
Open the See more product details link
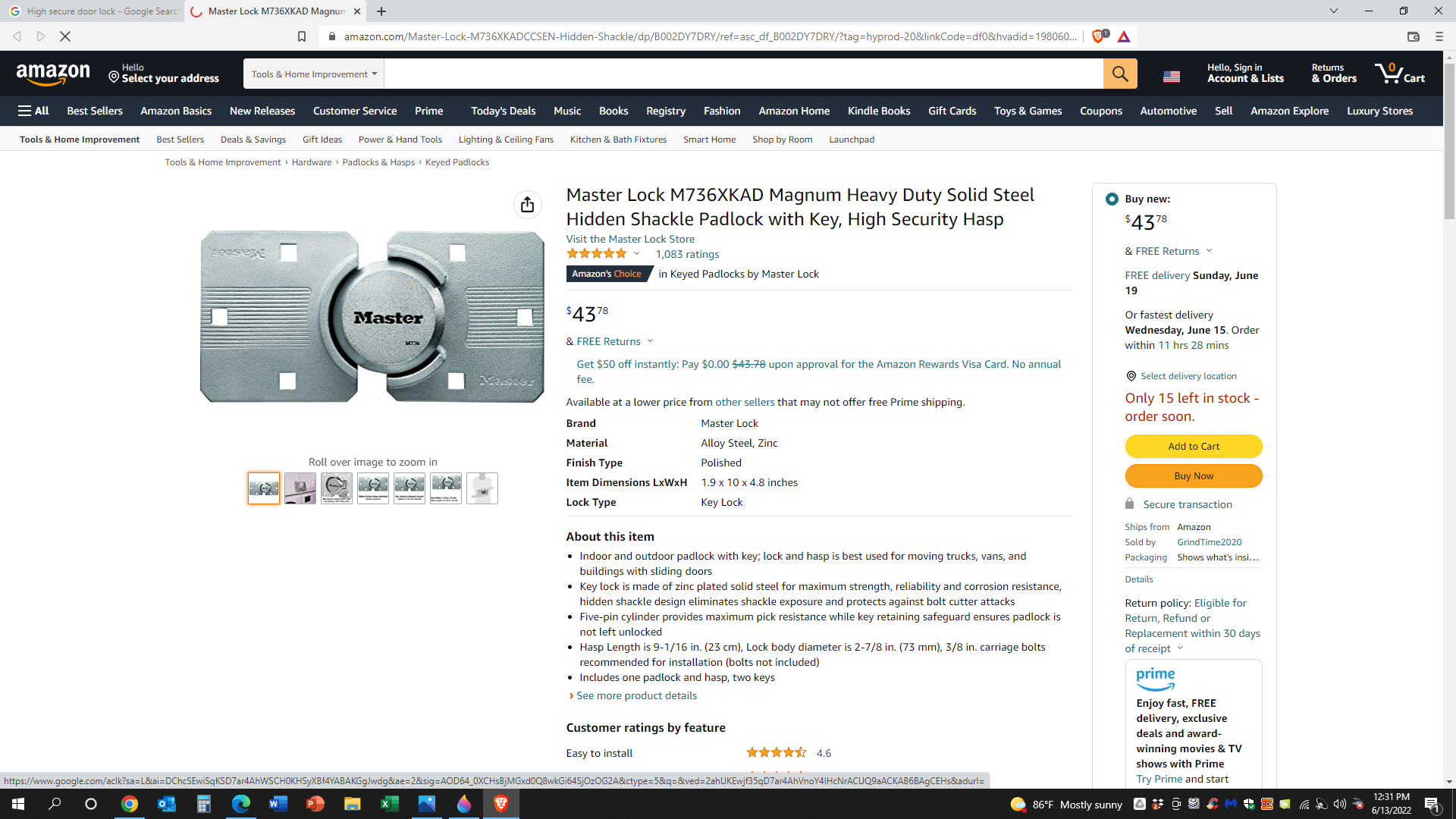pyautogui.click(x=635, y=695)
